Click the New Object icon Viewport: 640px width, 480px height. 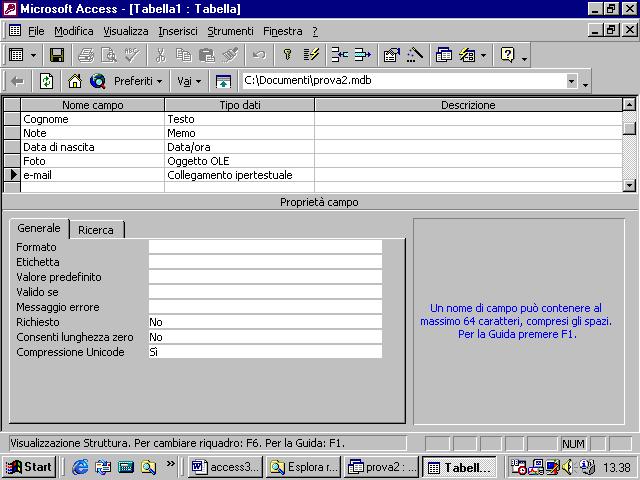[x=467, y=55]
